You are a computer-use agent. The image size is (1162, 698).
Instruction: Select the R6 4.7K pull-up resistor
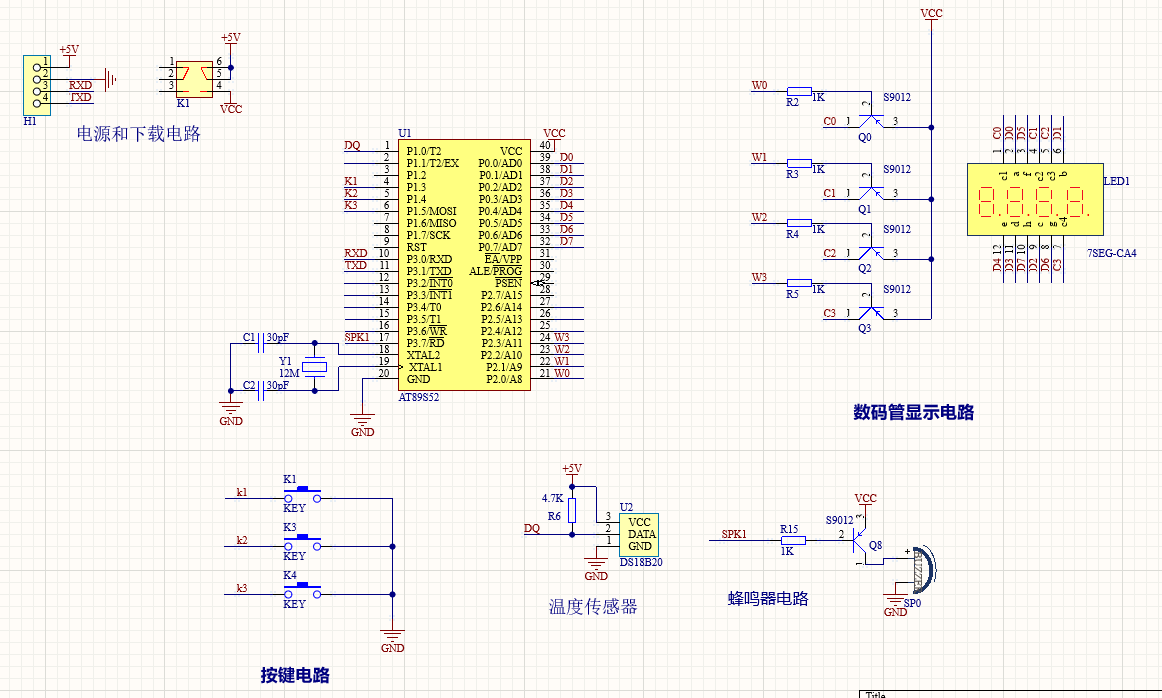click(x=572, y=511)
